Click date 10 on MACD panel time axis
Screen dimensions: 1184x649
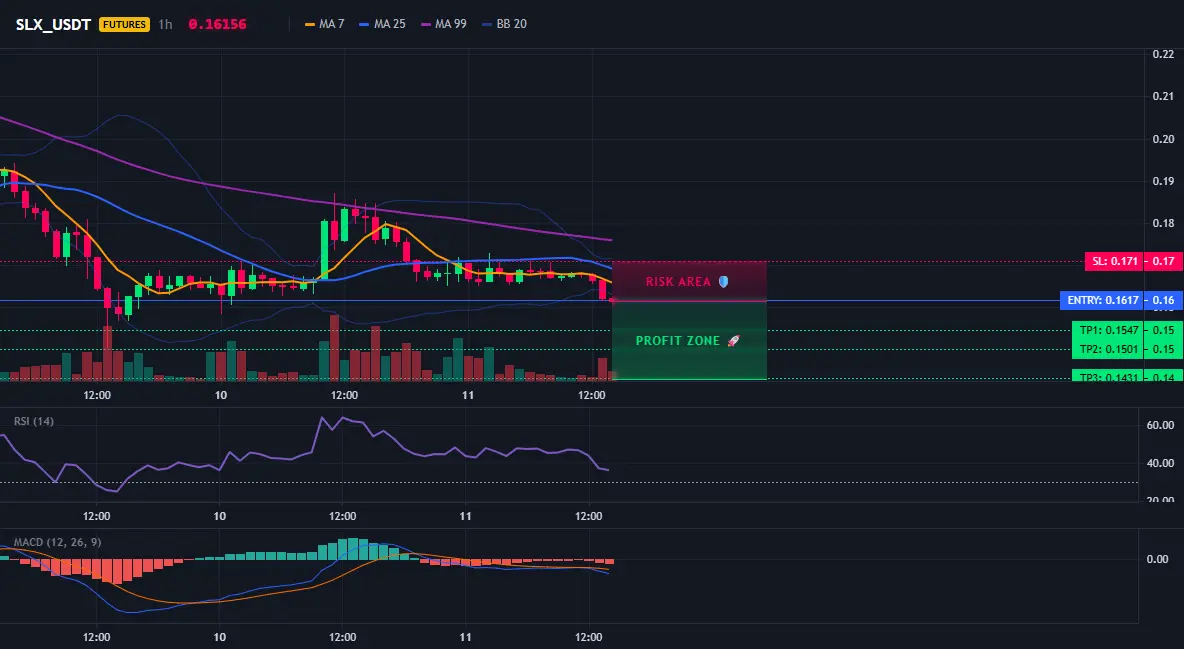click(219, 637)
